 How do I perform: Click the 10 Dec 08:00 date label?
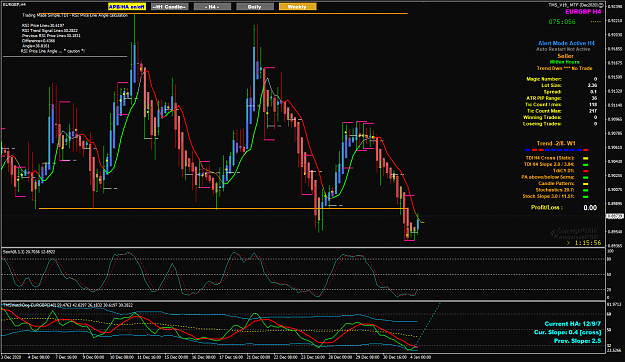click(122, 357)
